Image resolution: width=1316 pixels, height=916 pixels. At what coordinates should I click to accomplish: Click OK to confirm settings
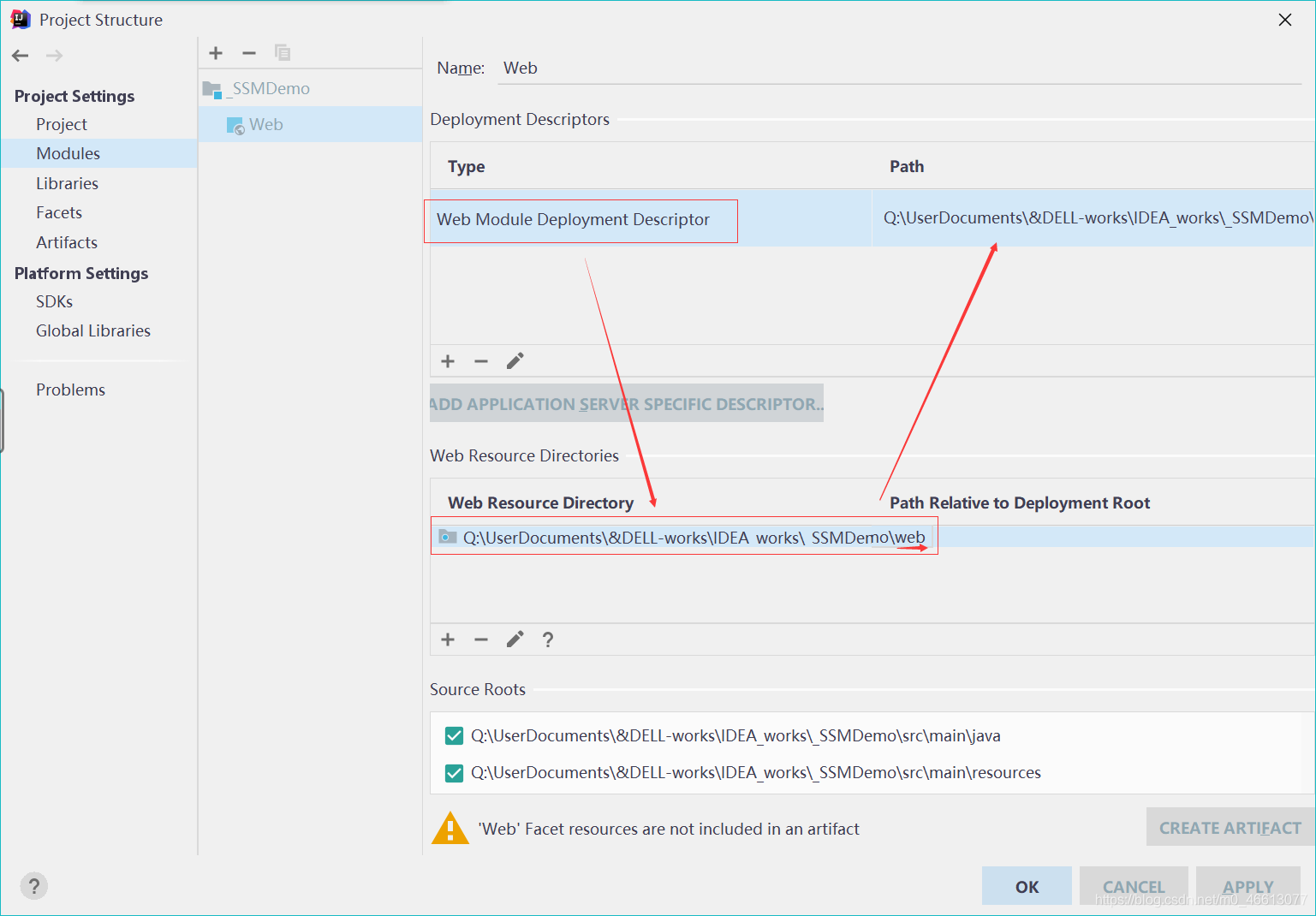tap(1027, 887)
